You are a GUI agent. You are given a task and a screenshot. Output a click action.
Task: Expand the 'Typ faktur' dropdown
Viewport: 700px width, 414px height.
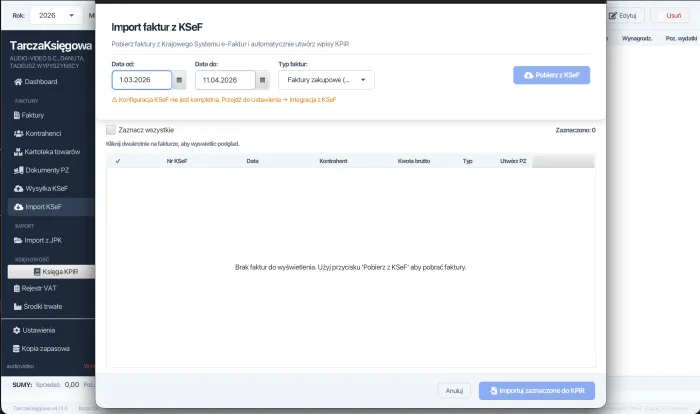(326, 80)
